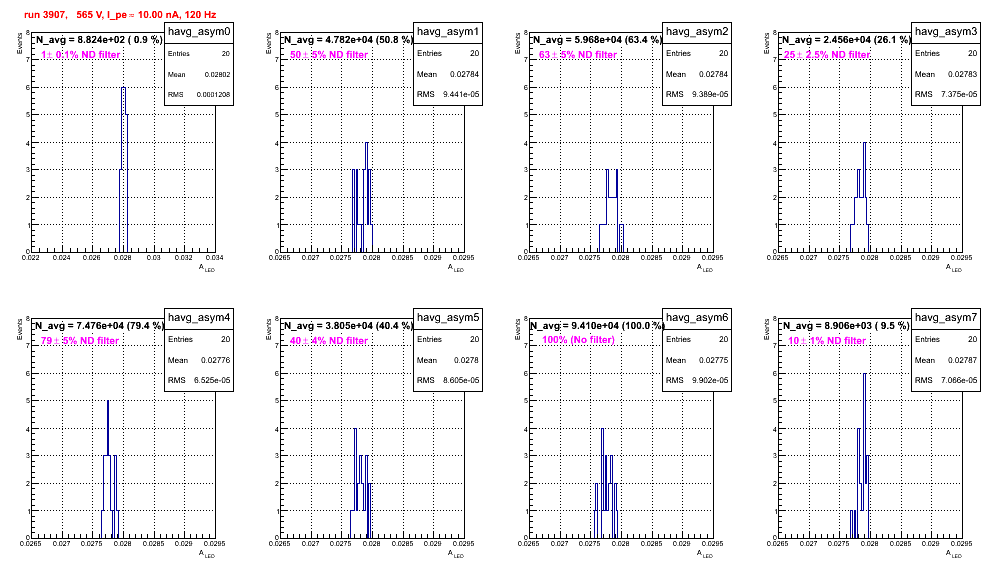996x572 pixels.
Task: Click Mean 0.0278 in havg_asym5 stats
Action: 448,360
